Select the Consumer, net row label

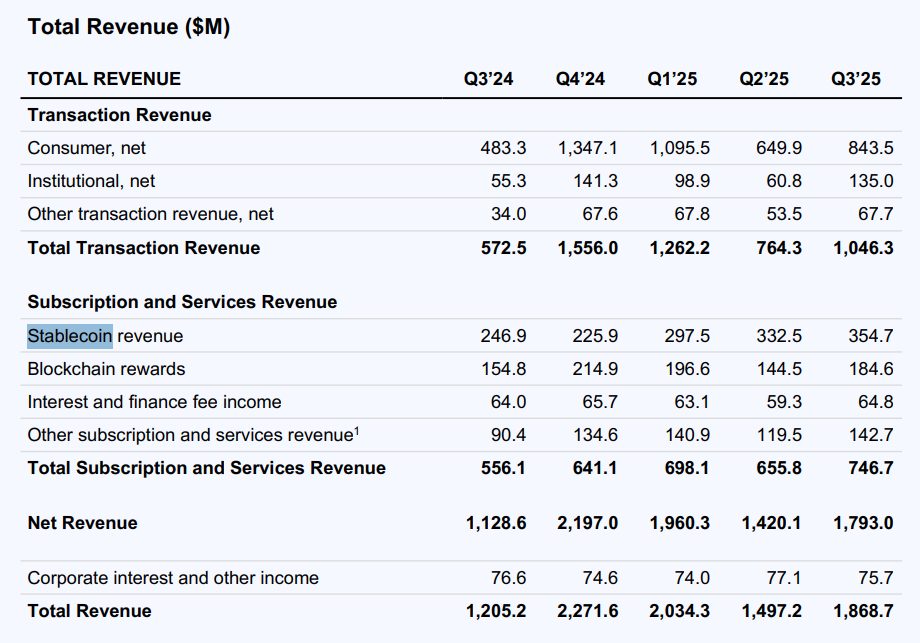pos(86,148)
